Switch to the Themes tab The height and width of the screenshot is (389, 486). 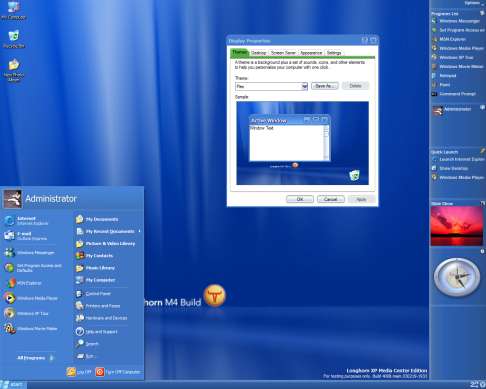240,52
